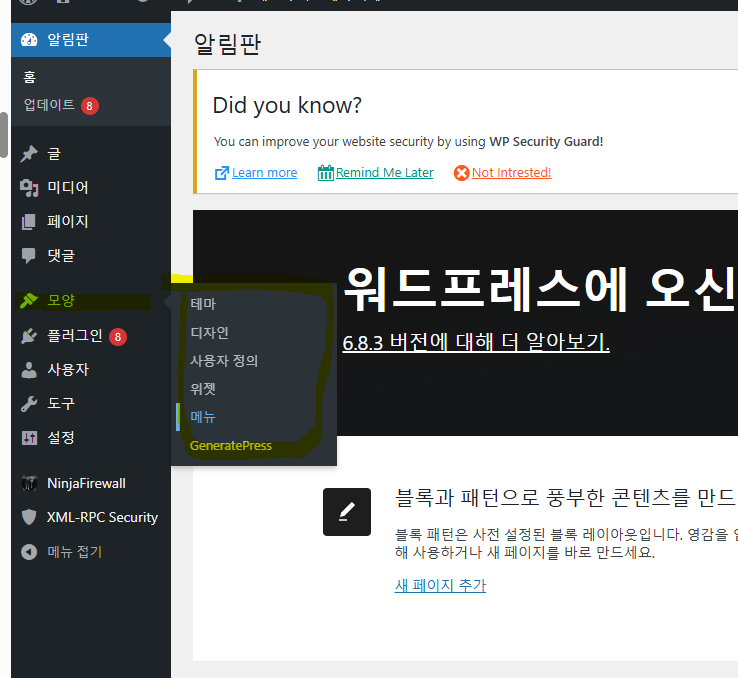This screenshot has width=738, height=678.
Task: Click the 사용자 user icon
Action: tap(29, 370)
